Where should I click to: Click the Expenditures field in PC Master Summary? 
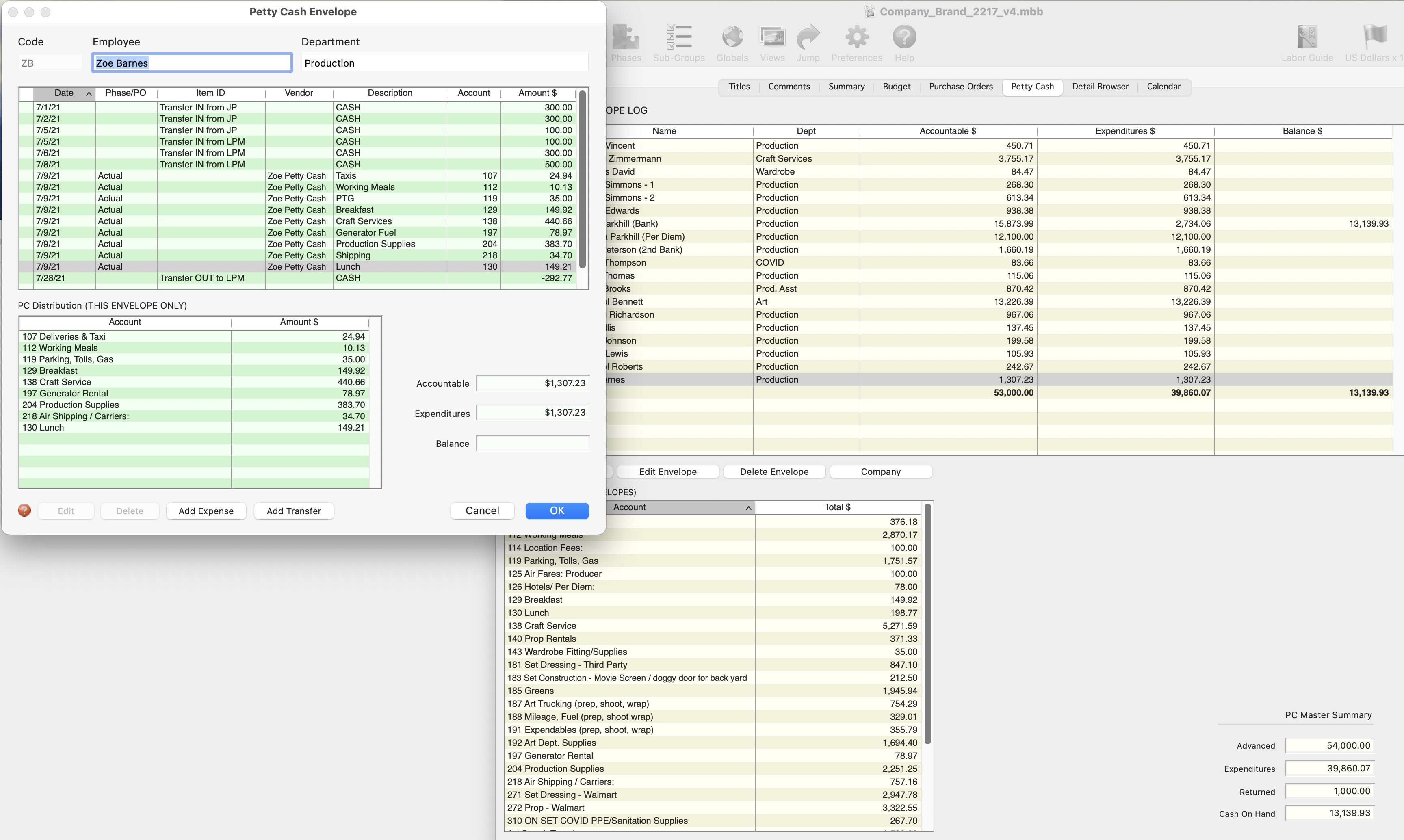(1329, 768)
